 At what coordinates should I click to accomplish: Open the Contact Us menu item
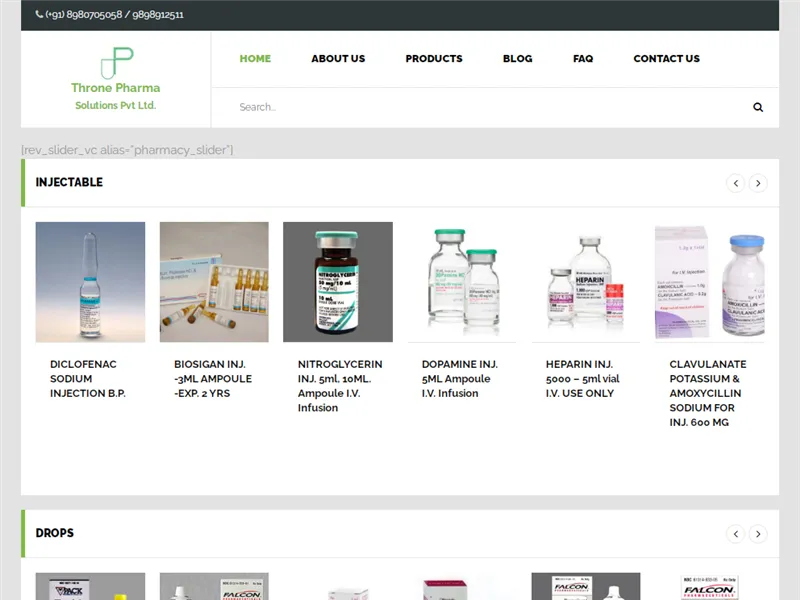point(666,59)
